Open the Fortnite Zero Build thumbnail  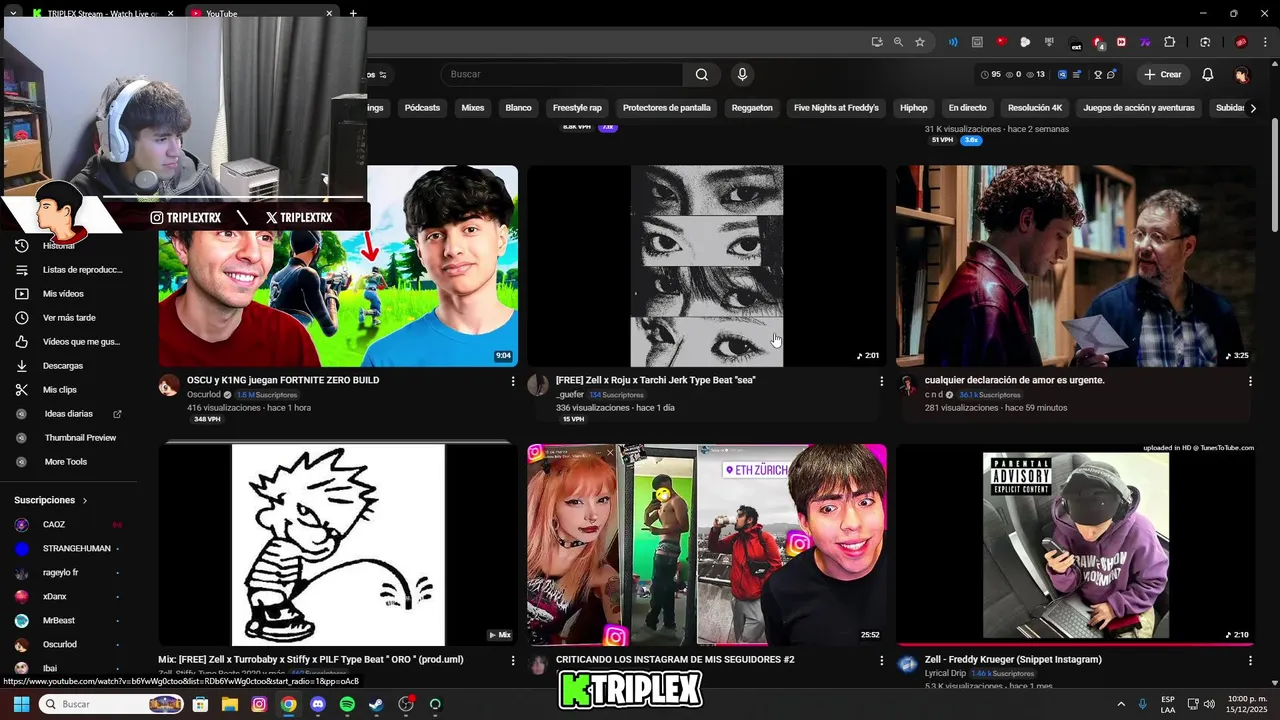tap(338, 266)
